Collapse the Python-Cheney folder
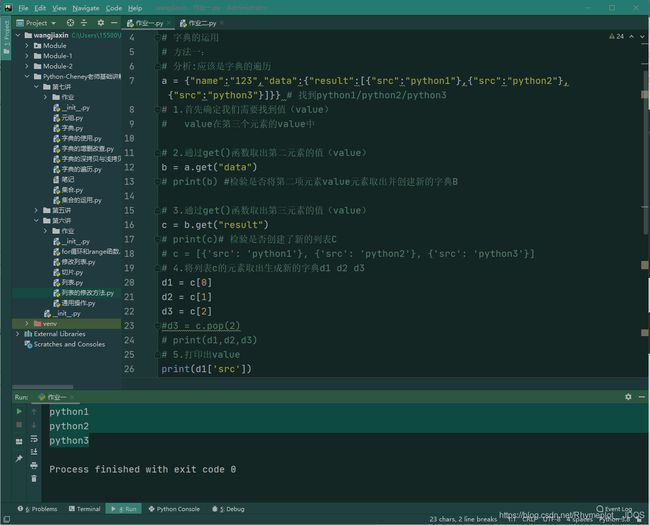The width and height of the screenshot is (650, 525). click(x=27, y=76)
